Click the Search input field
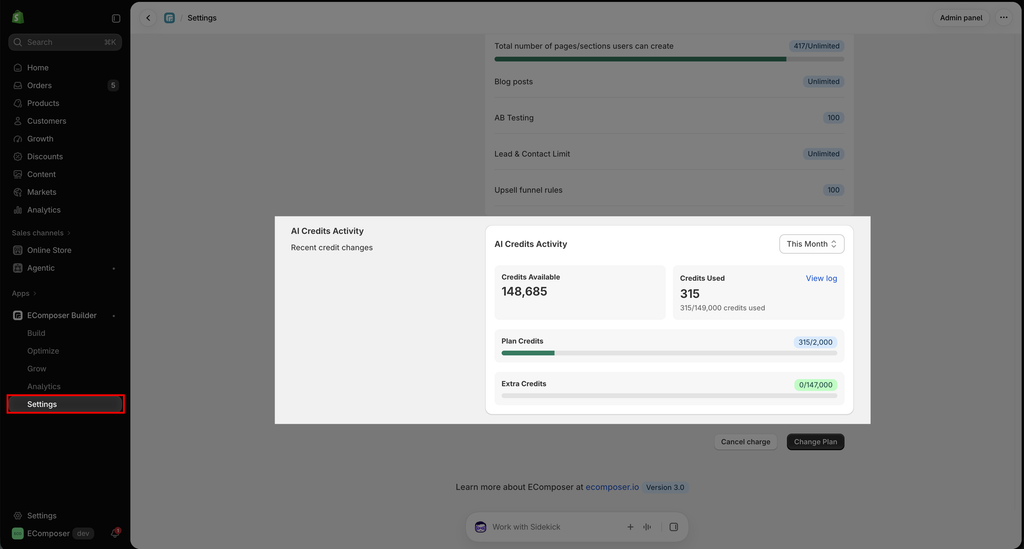 click(65, 42)
